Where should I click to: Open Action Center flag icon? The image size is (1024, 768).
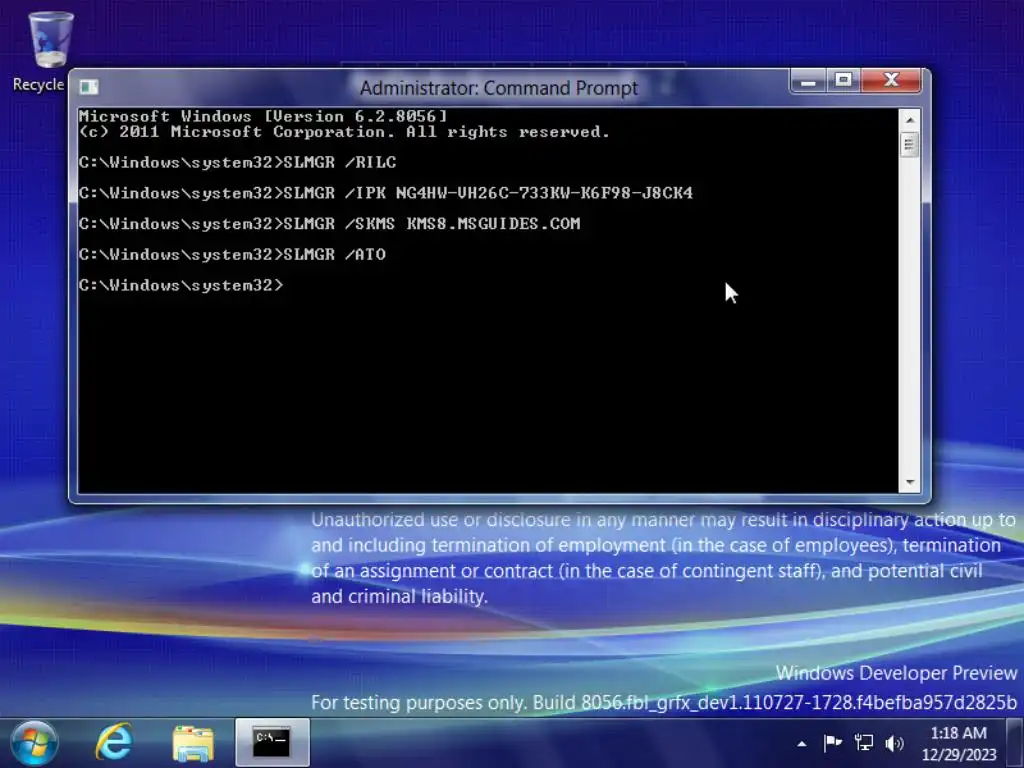tap(832, 743)
